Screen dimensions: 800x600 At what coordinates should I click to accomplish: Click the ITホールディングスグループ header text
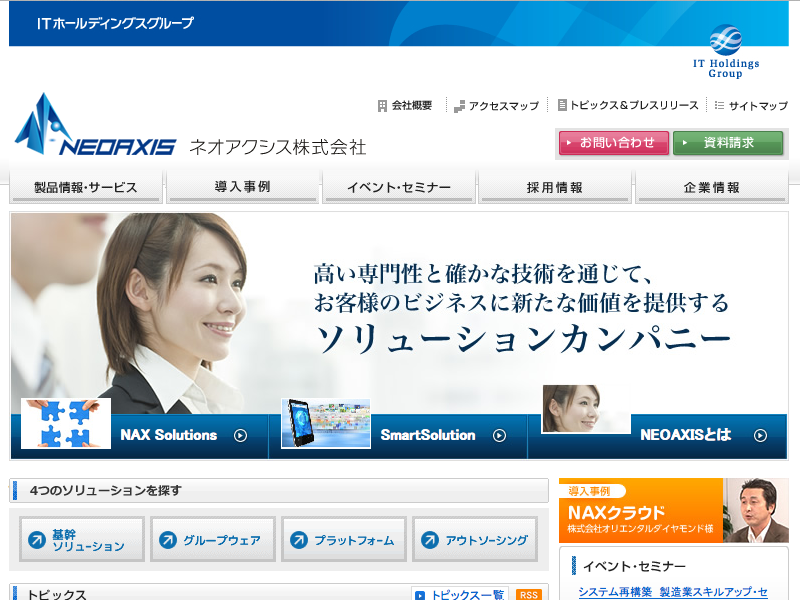(115, 23)
